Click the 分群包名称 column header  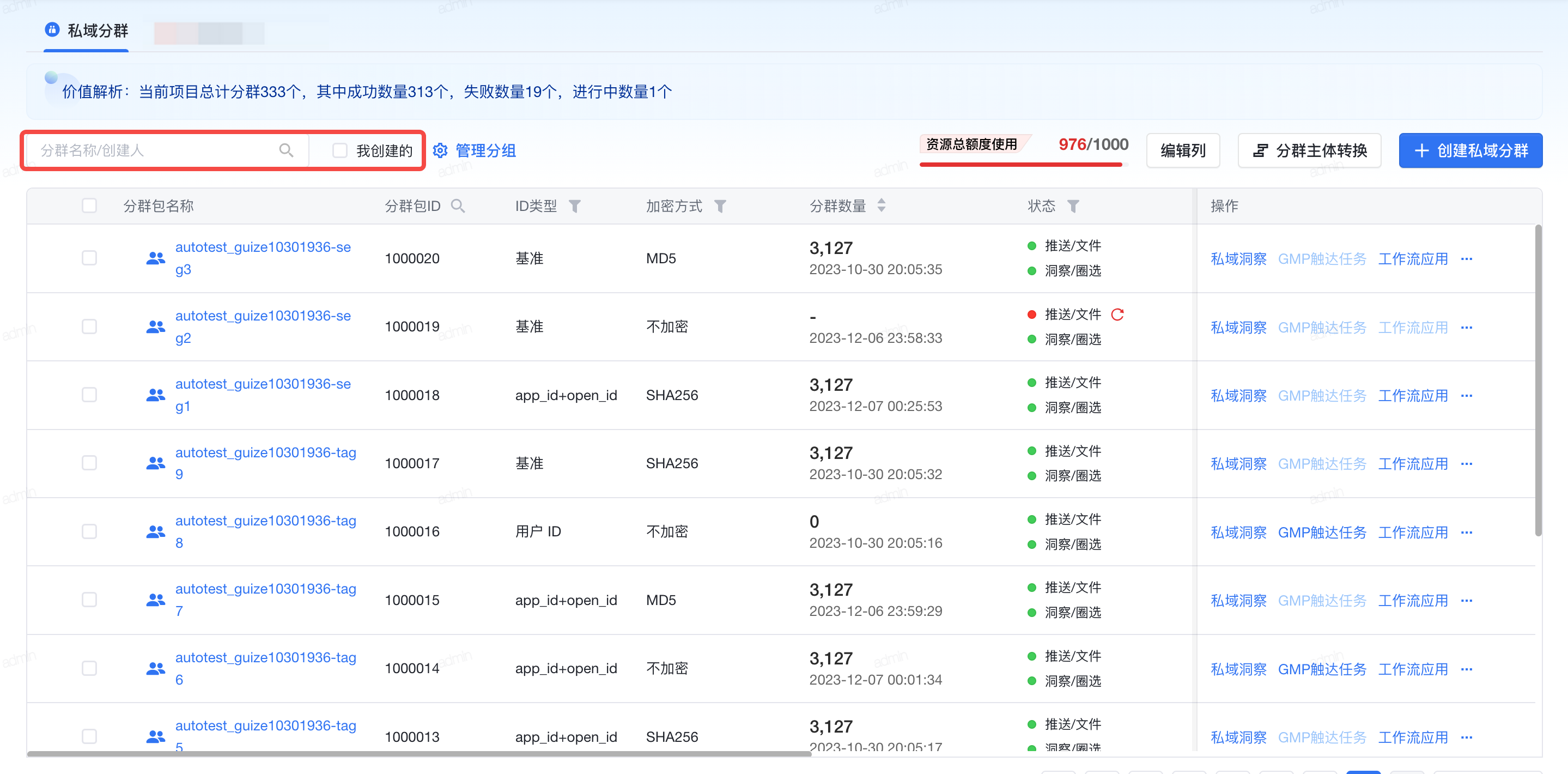(158, 206)
